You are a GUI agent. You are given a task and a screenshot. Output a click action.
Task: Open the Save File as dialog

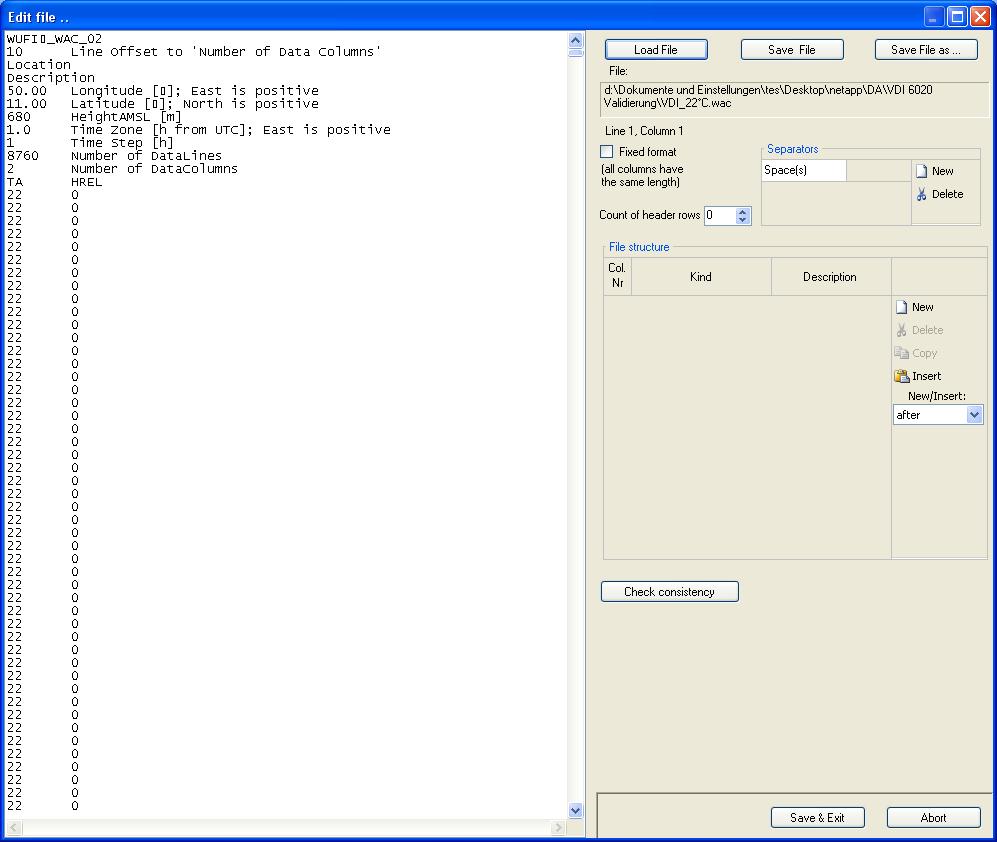pos(926,50)
